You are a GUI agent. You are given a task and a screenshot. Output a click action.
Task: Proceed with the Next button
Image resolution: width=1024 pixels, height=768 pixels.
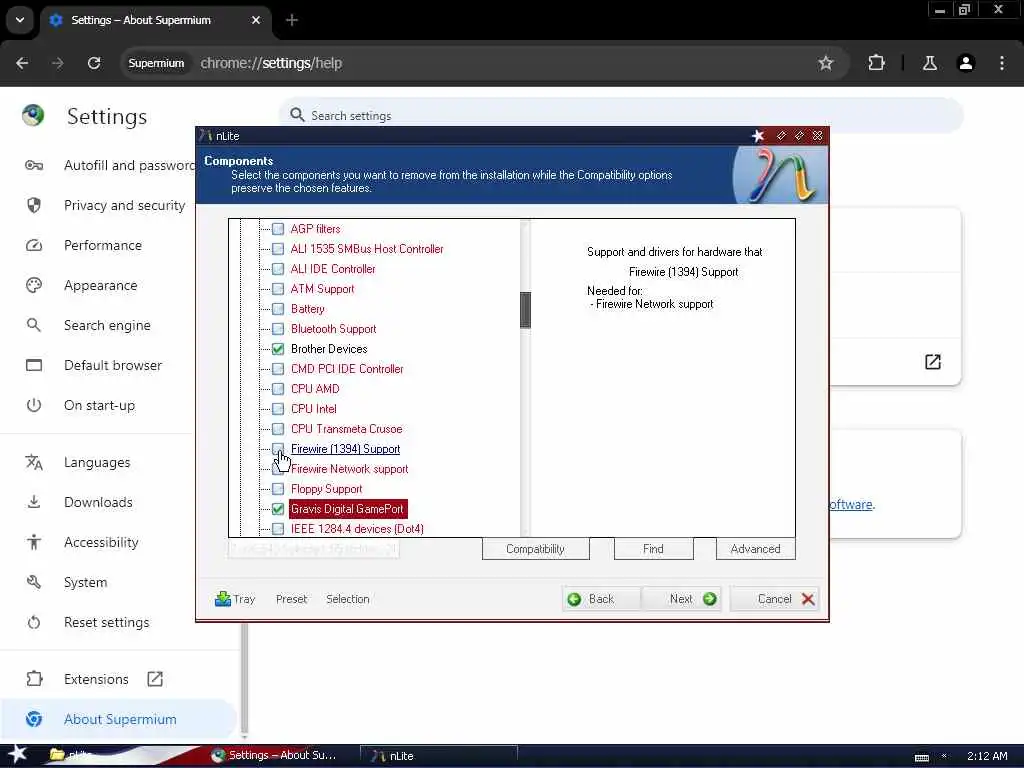(x=682, y=599)
